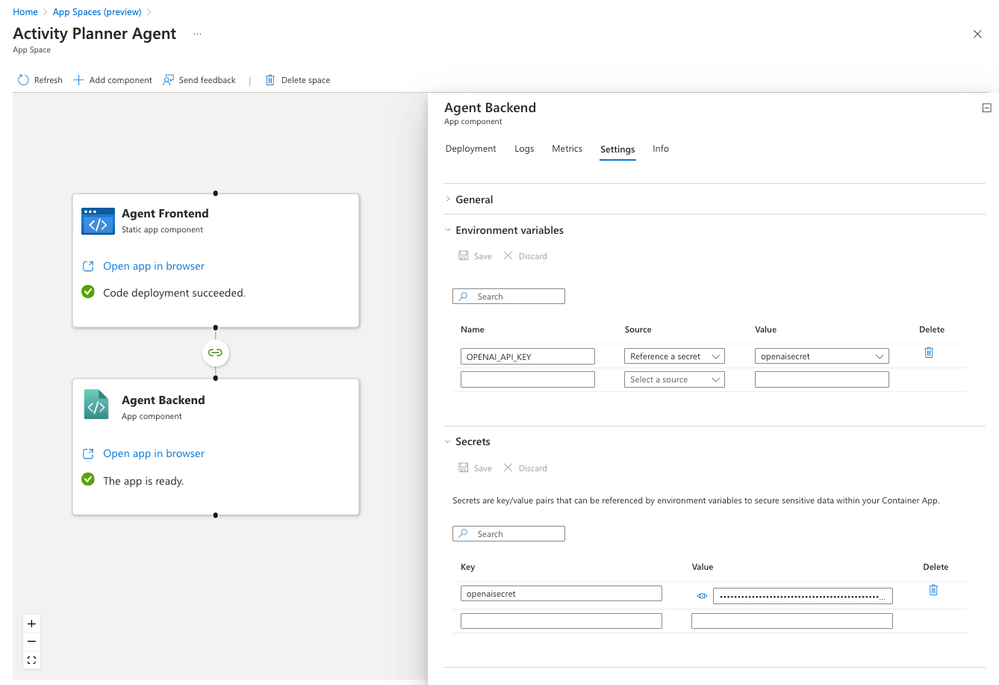999x685 pixels.
Task: Zoom in on the canvas
Action: click(32, 624)
